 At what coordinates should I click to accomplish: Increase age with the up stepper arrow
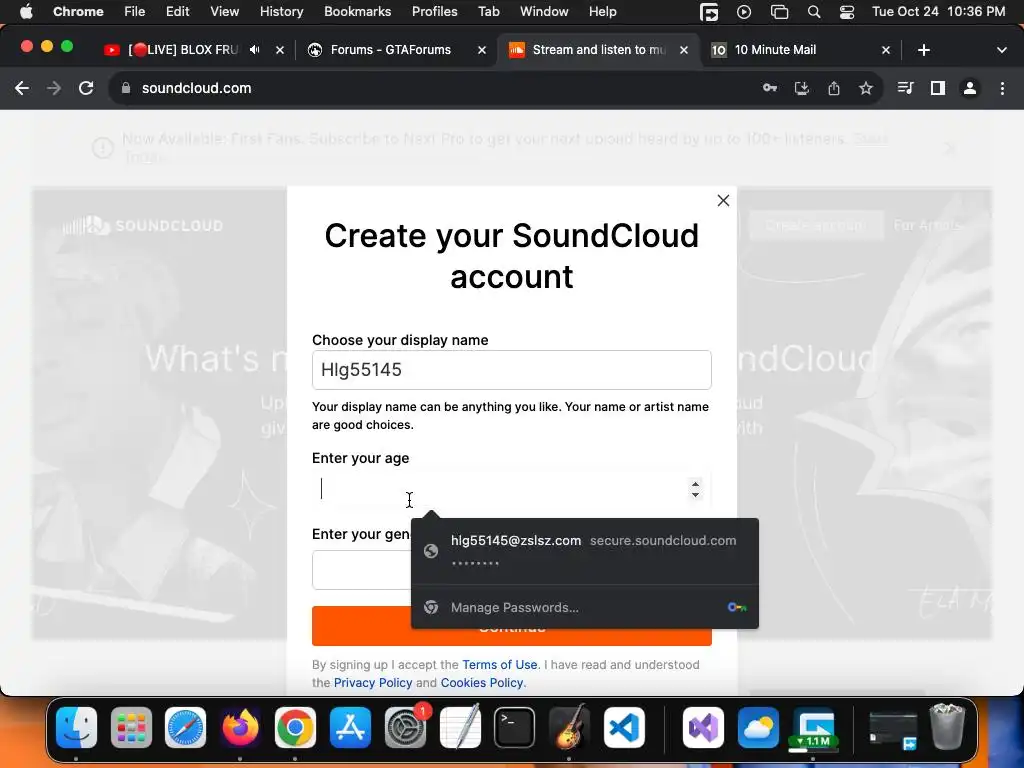[696, 484]
